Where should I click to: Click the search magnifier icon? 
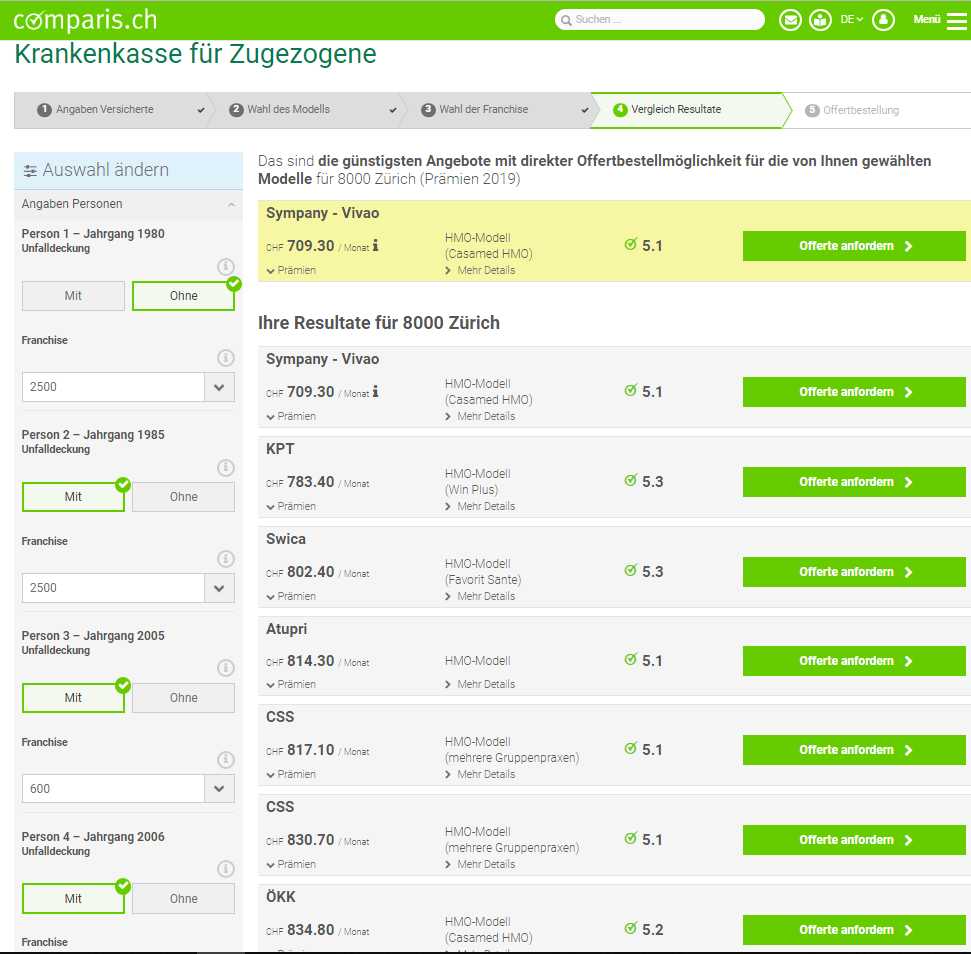point(566,20)
